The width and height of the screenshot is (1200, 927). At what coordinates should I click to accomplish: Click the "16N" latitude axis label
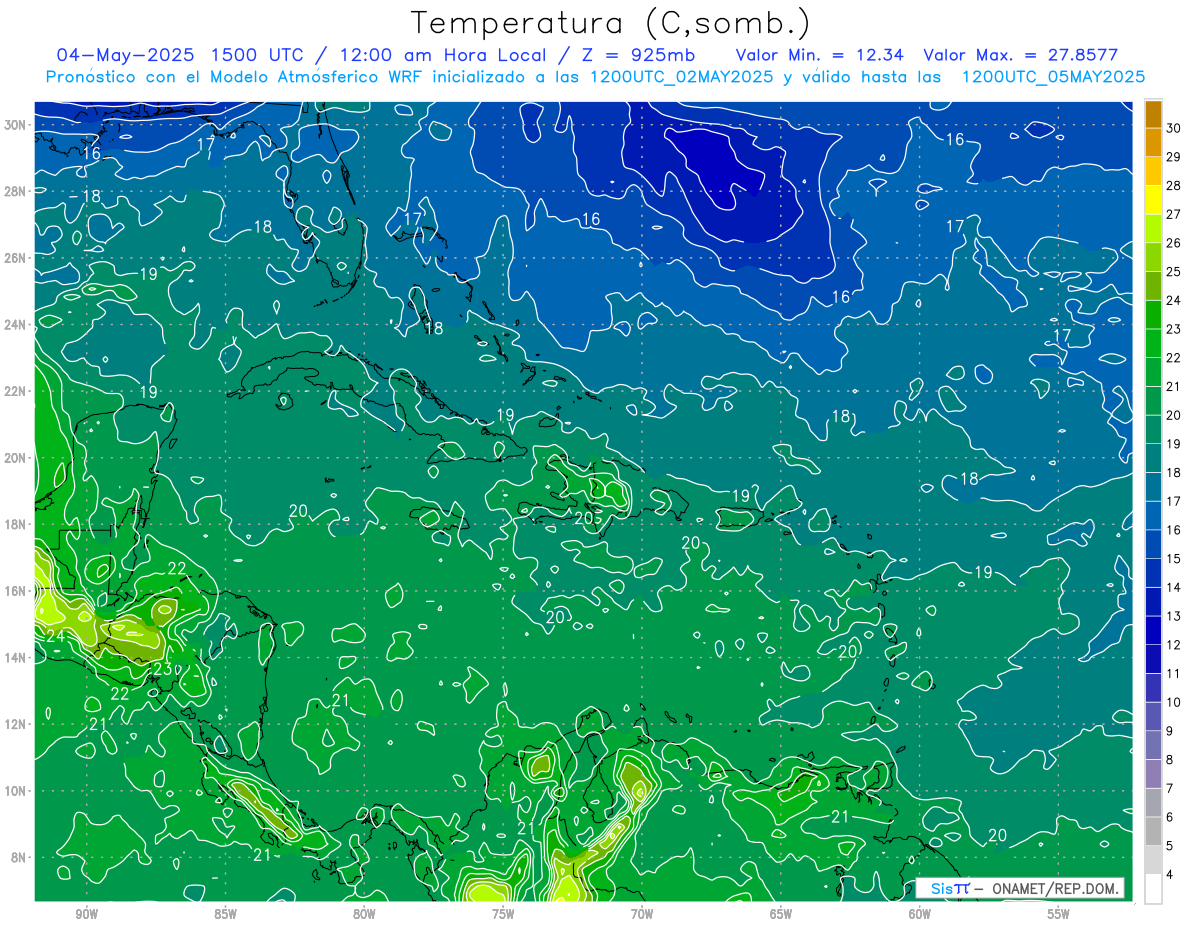point(16,591)
